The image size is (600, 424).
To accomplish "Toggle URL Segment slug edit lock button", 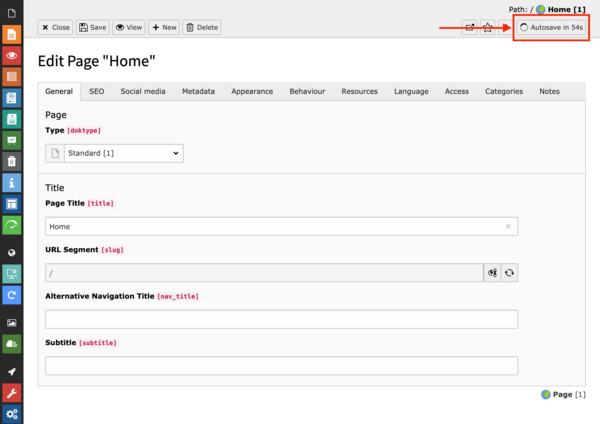I will (492, 273).
